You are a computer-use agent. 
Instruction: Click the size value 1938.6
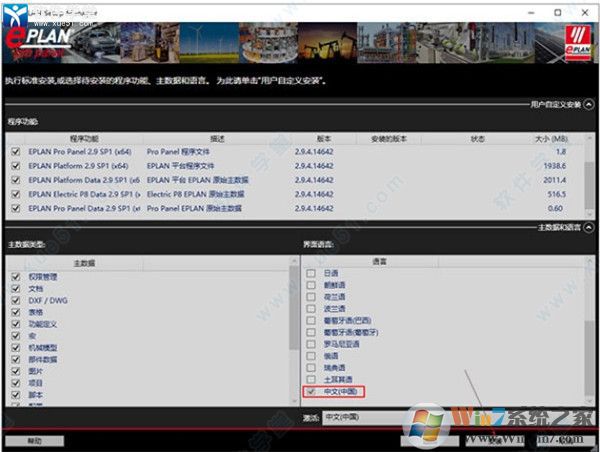click(x=554, y=166)
